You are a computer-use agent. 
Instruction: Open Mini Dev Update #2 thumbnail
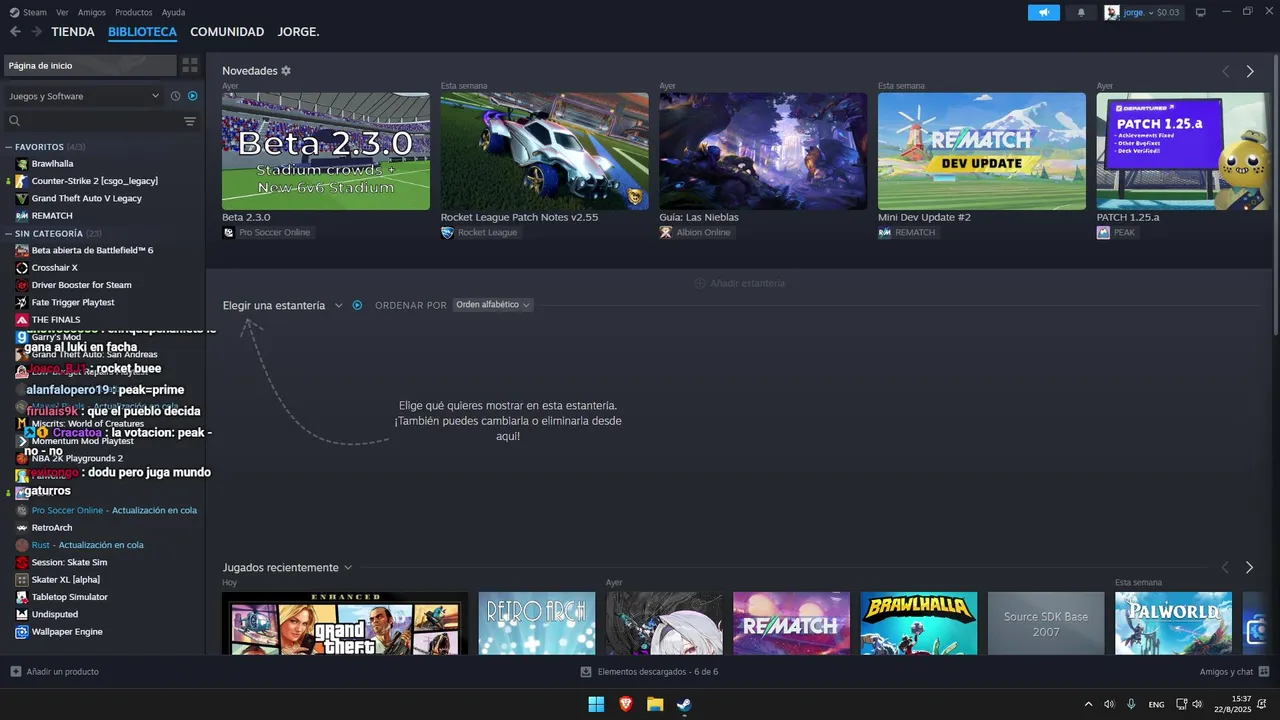point(982,151)
